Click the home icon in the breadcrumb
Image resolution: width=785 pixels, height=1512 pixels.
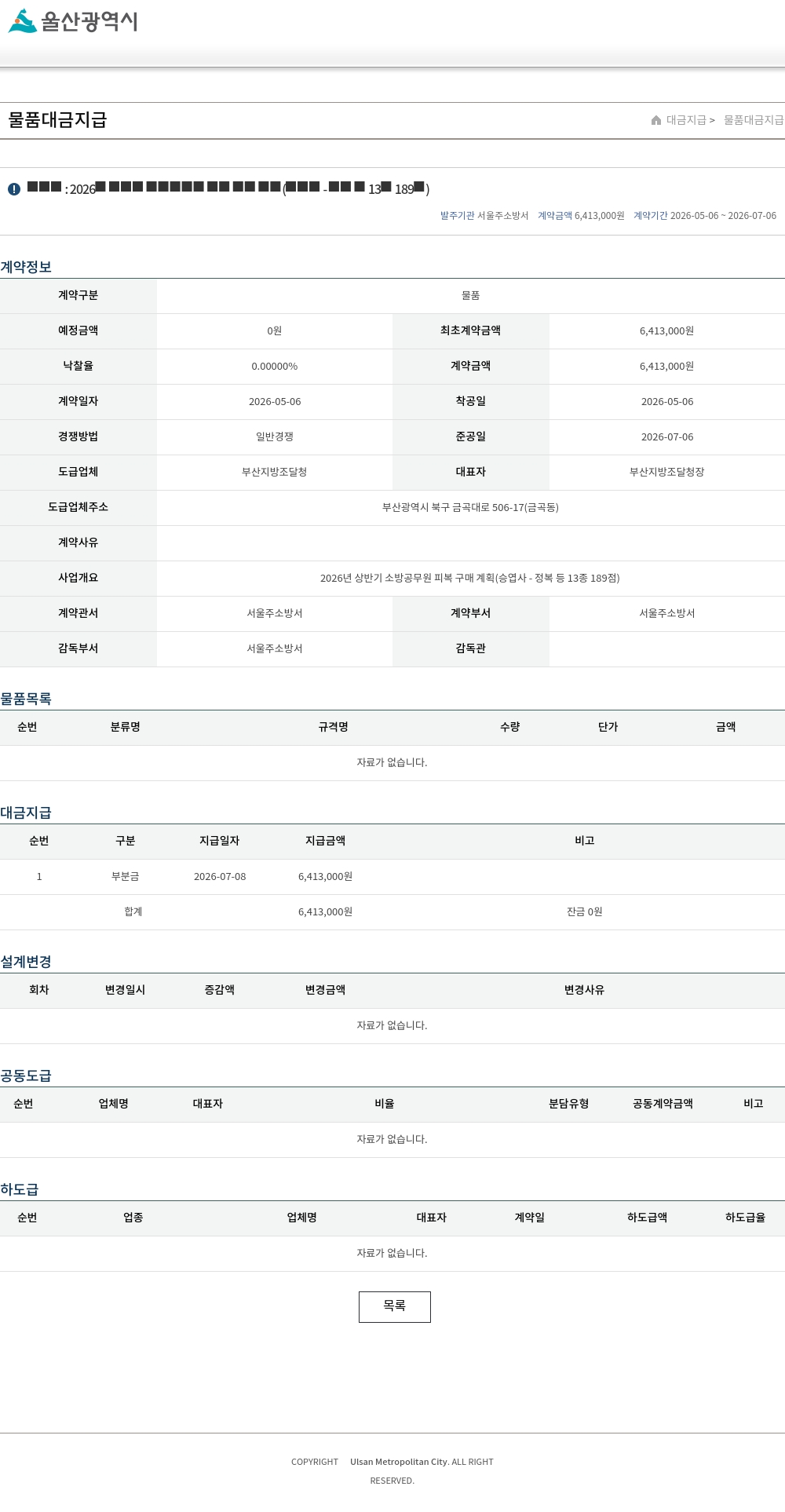(x=656, y=120)
